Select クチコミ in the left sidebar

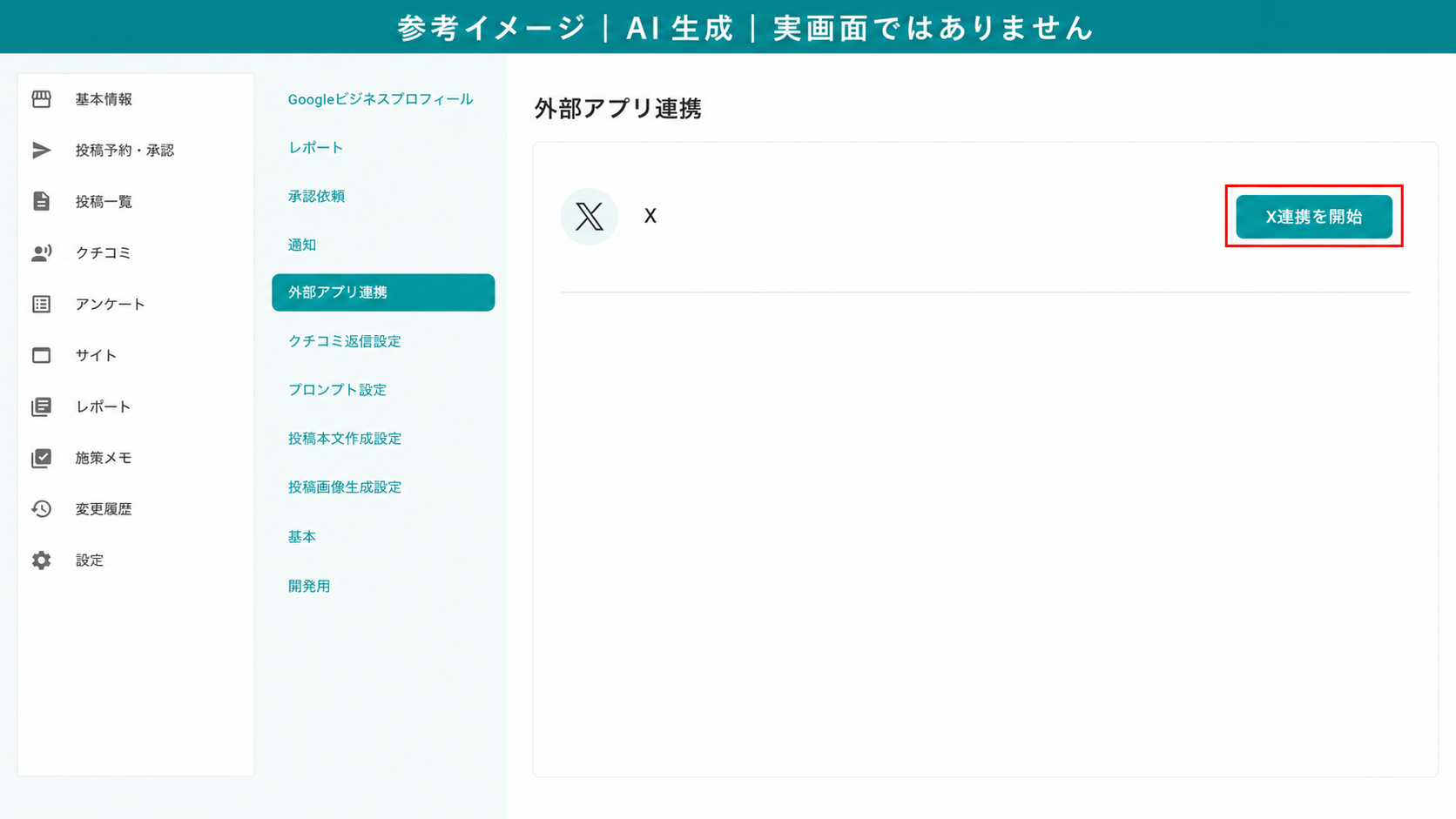click(x=103, y=252)
